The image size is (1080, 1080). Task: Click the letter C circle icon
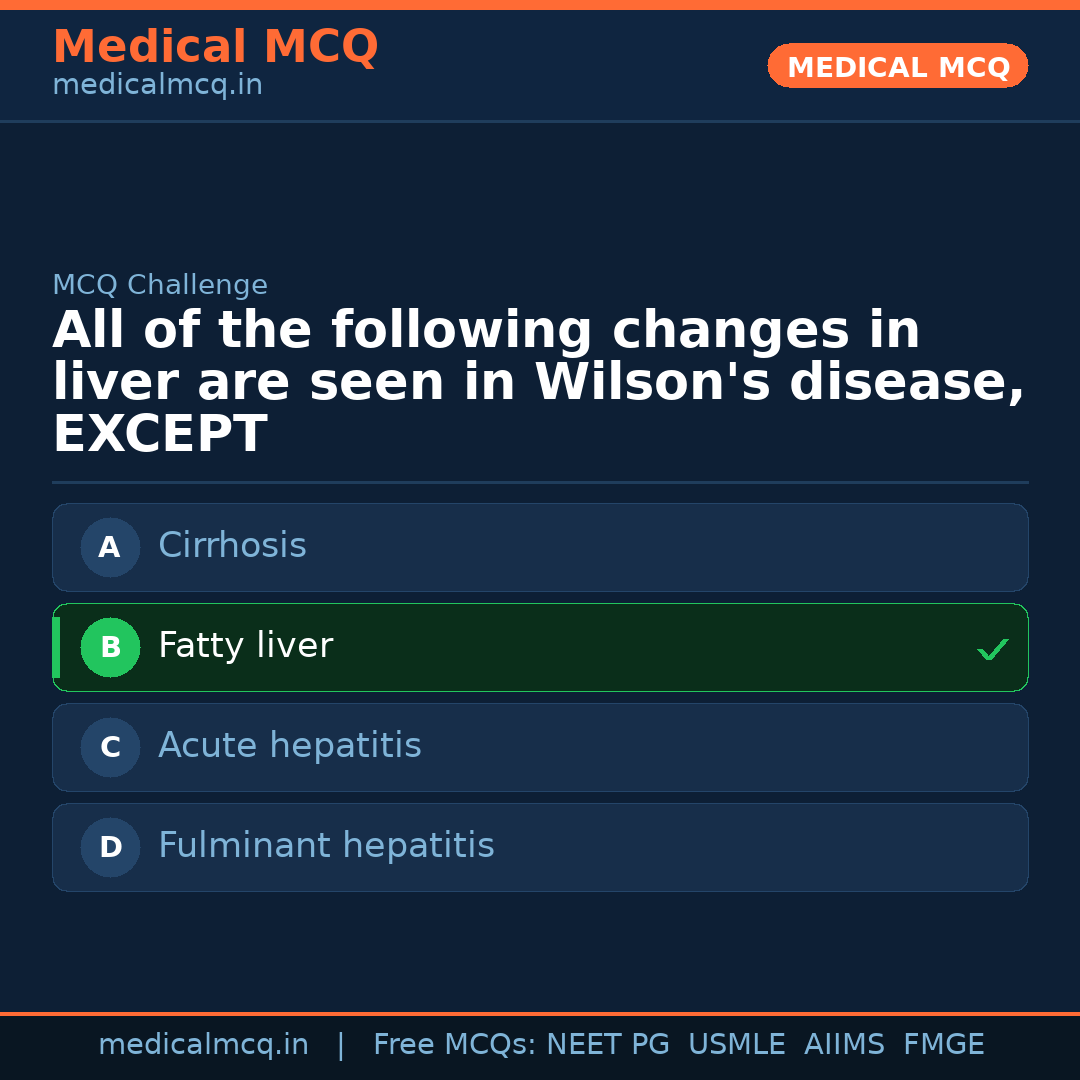[x=110, y=747]
